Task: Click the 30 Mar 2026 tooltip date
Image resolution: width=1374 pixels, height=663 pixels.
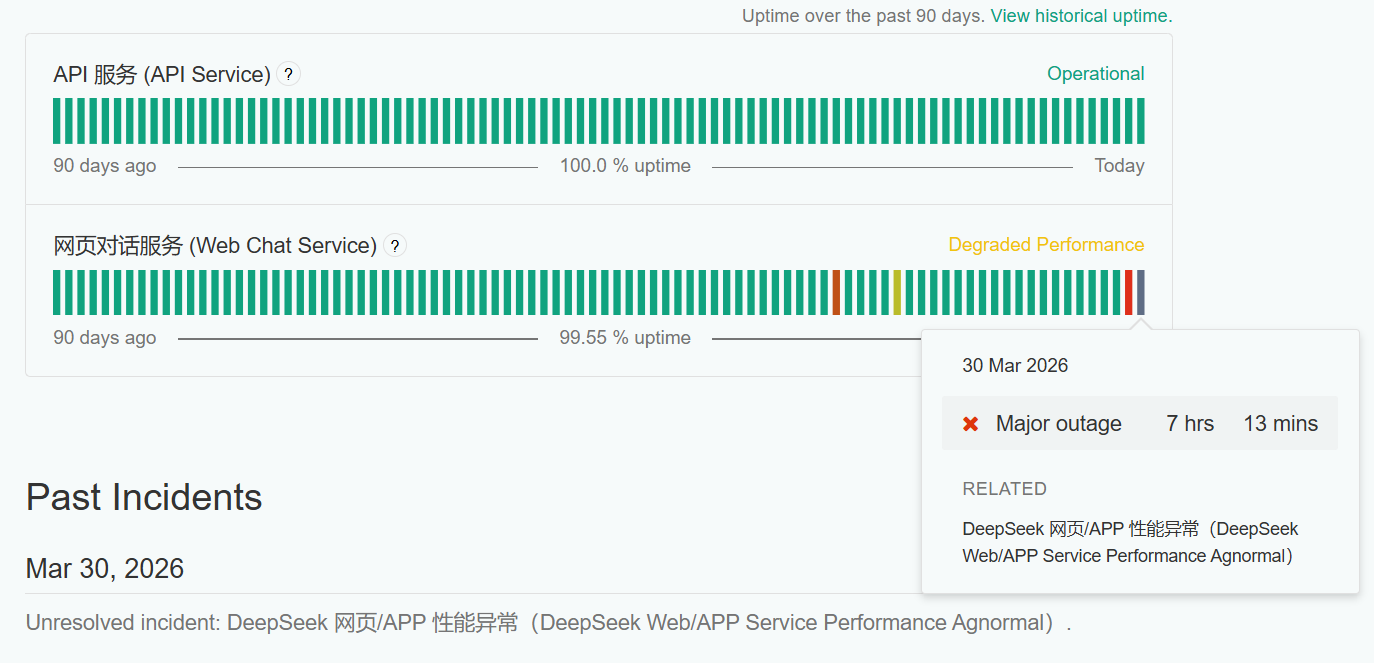Action: pyautogui.click(x=1015, y=366)
